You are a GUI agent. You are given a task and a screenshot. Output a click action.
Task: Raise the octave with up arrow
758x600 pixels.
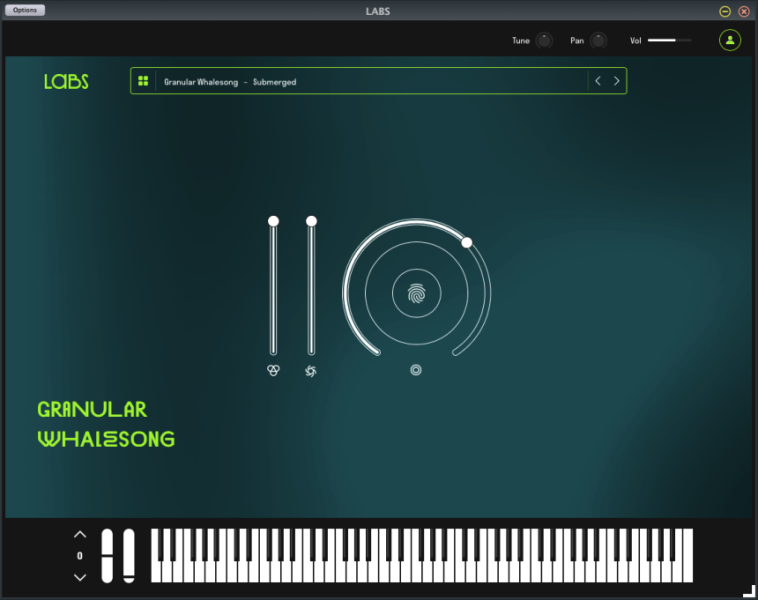point(80,535)
